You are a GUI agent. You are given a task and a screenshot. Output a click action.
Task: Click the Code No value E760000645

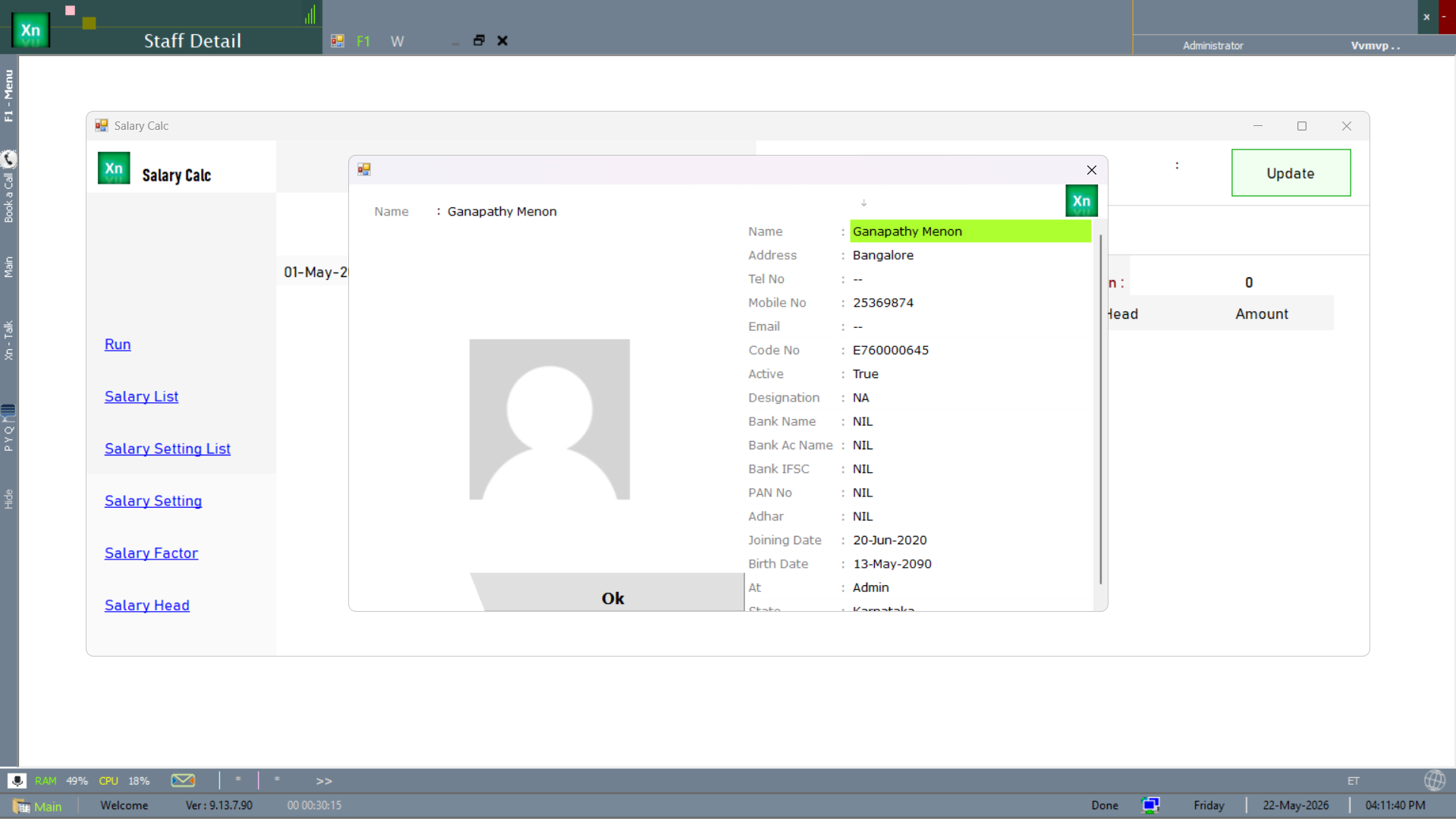coord(891,351)
